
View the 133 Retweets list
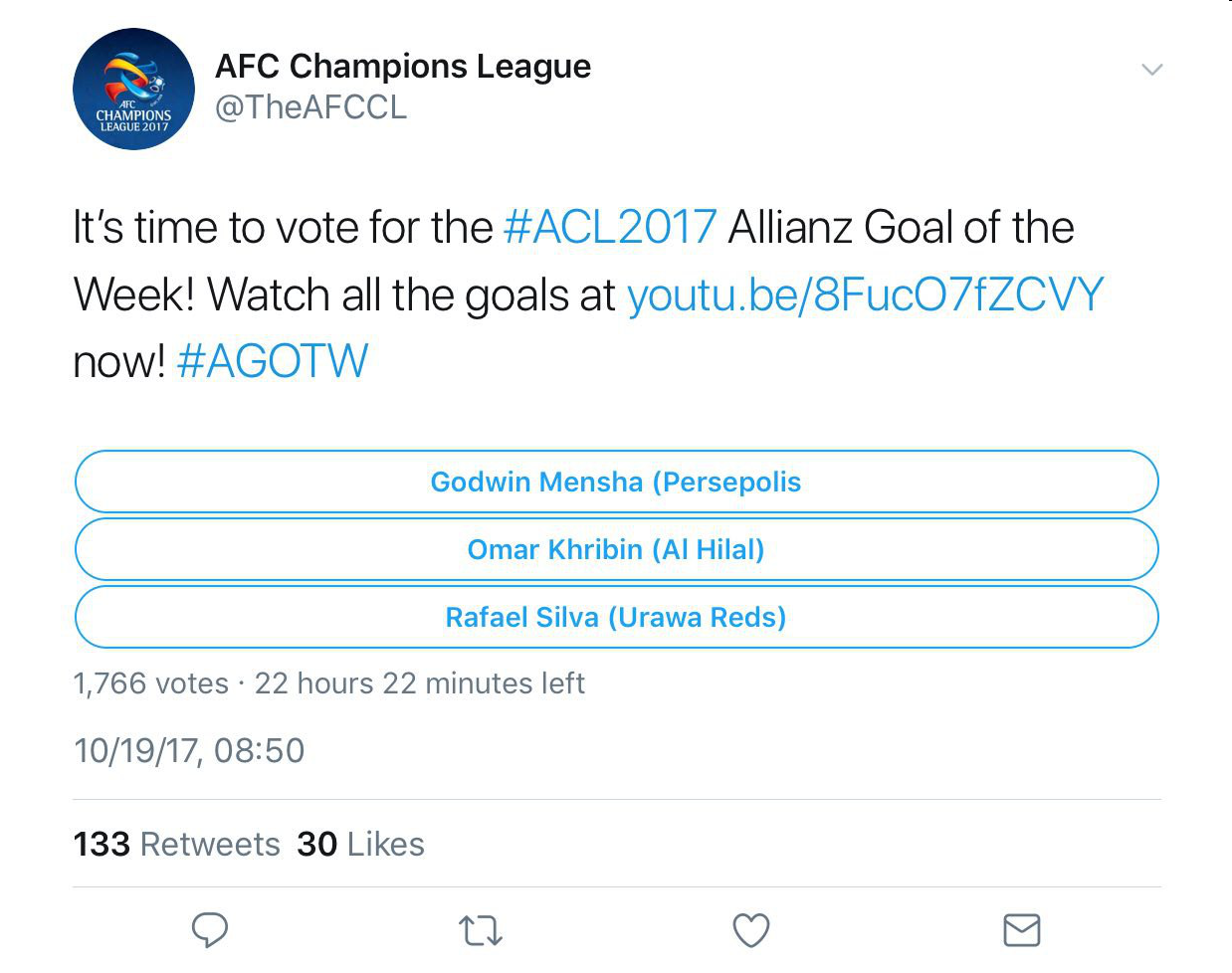pos(176,845)
